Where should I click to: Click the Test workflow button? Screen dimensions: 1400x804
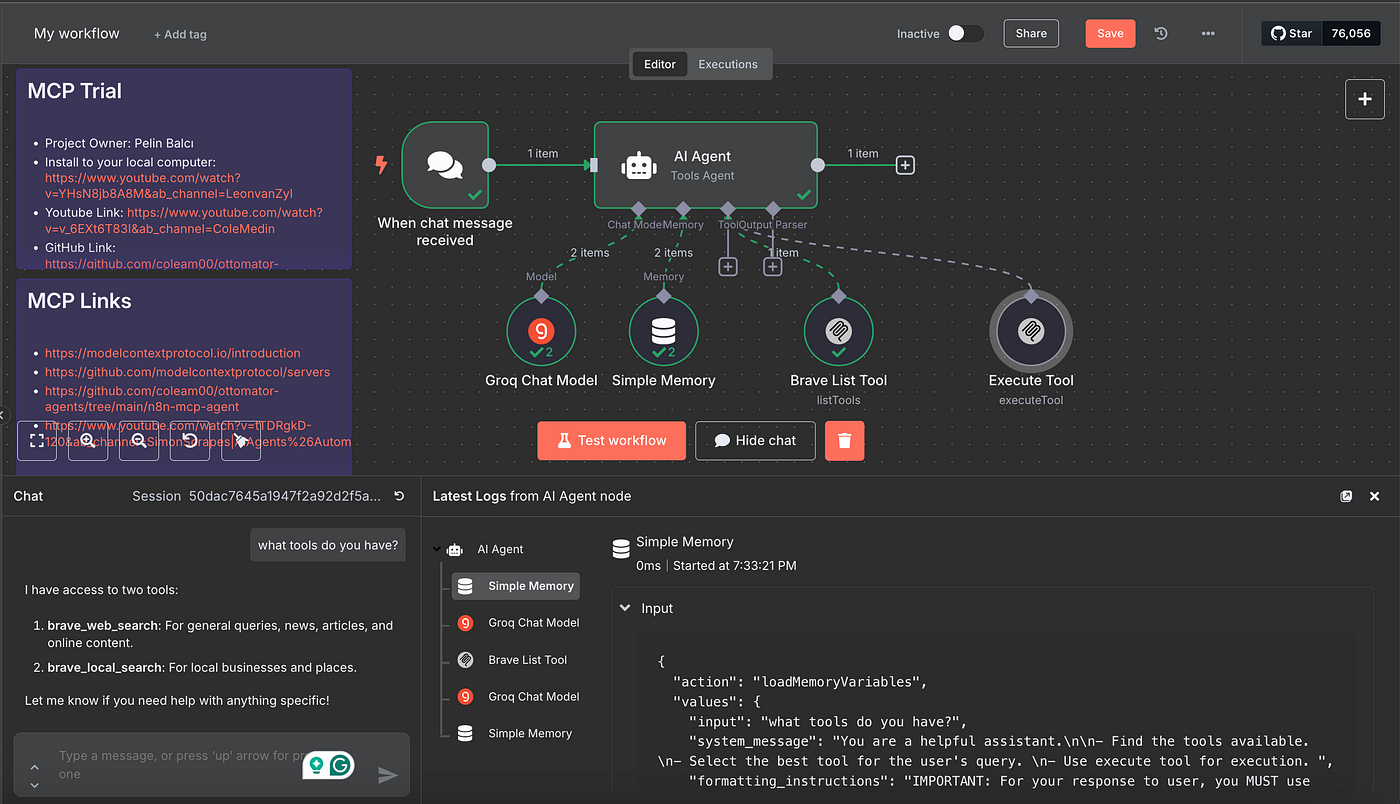pyautogui.click(x=611, y=441)
